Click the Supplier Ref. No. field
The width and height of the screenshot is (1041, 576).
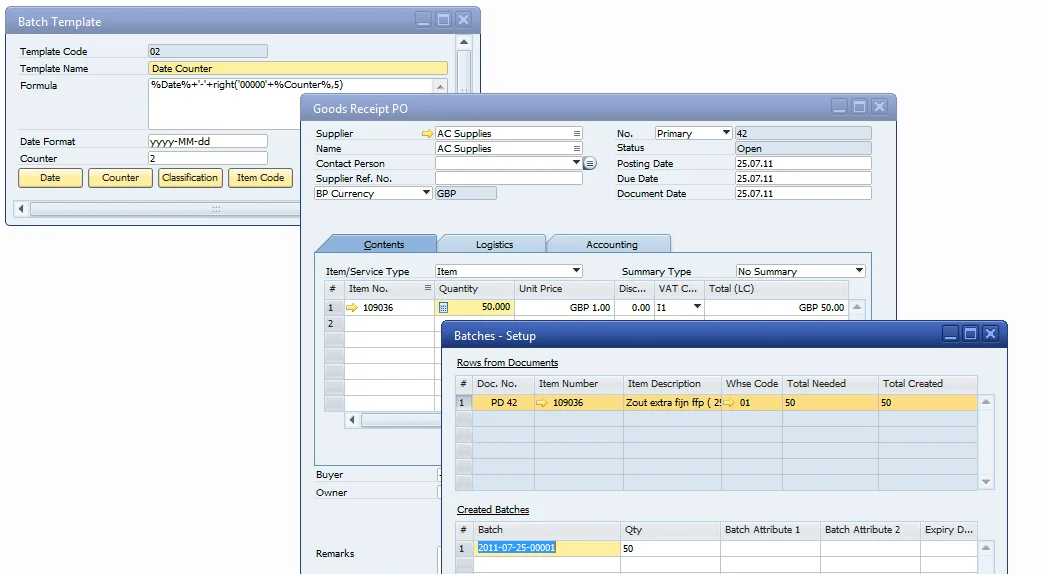pyautogui.click(x=509, y=179)
